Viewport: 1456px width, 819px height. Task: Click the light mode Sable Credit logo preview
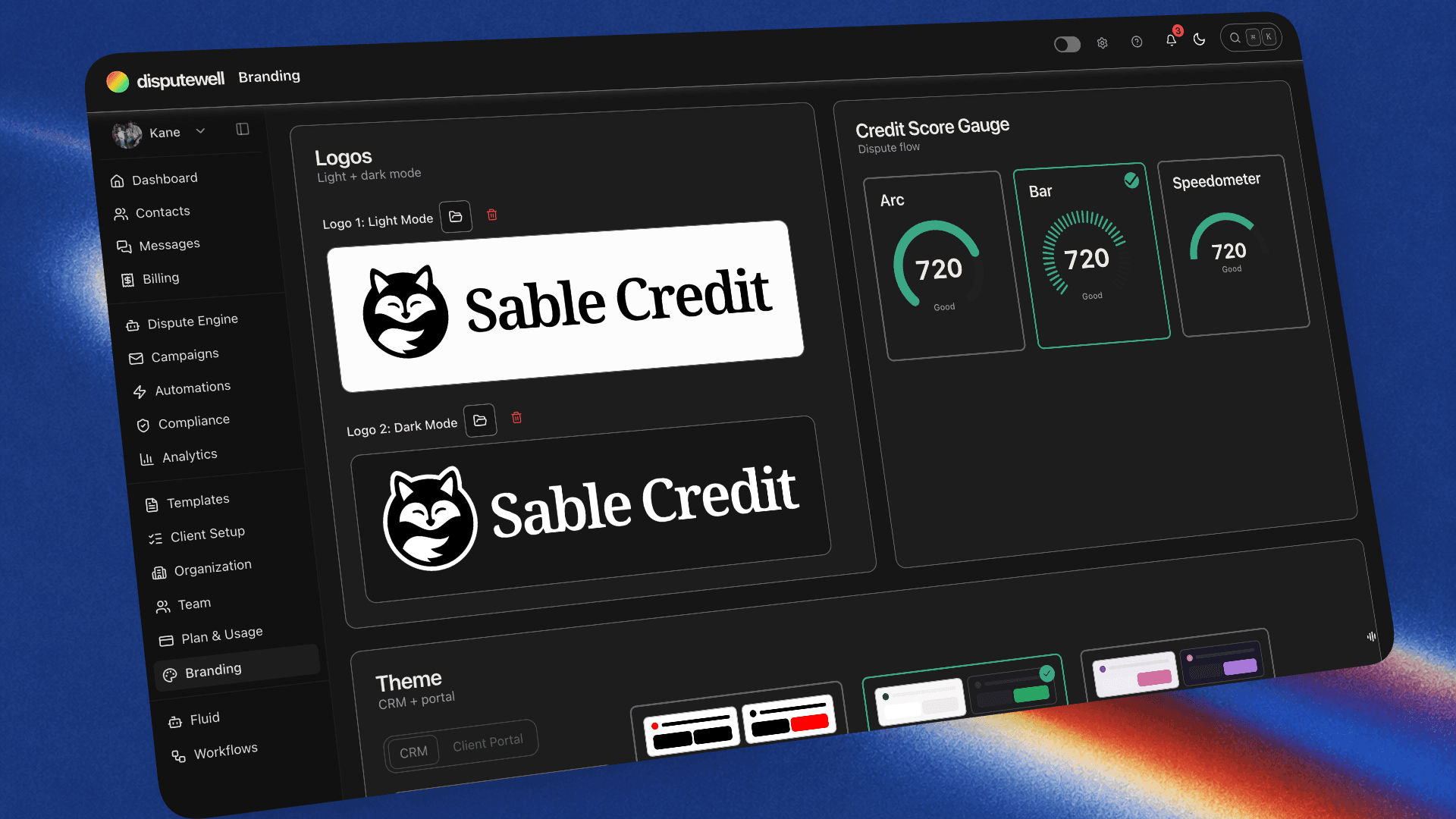[566, 306]
